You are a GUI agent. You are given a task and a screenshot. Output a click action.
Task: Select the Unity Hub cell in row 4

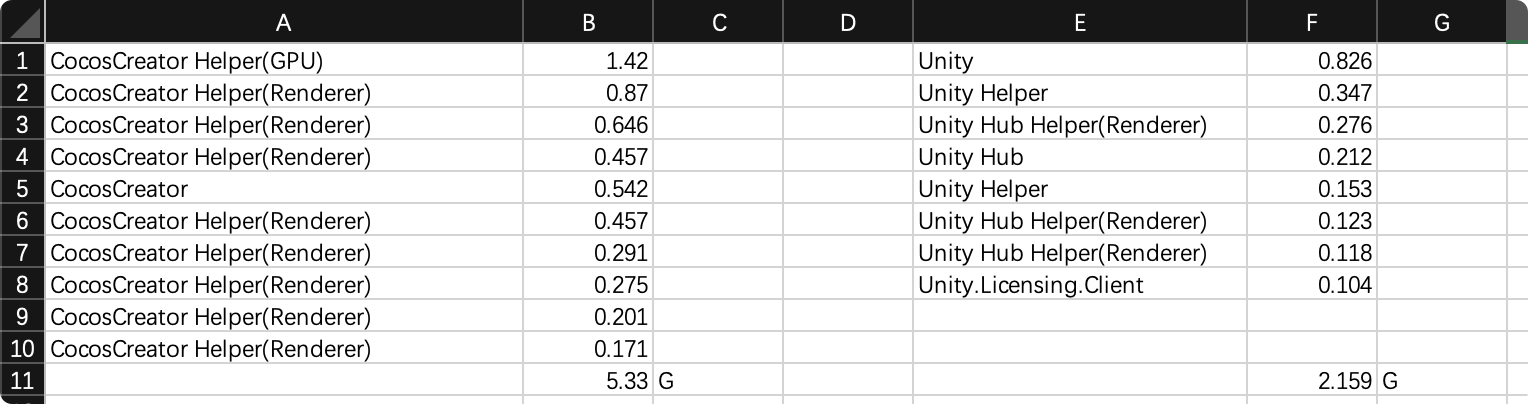[1079, 157]
